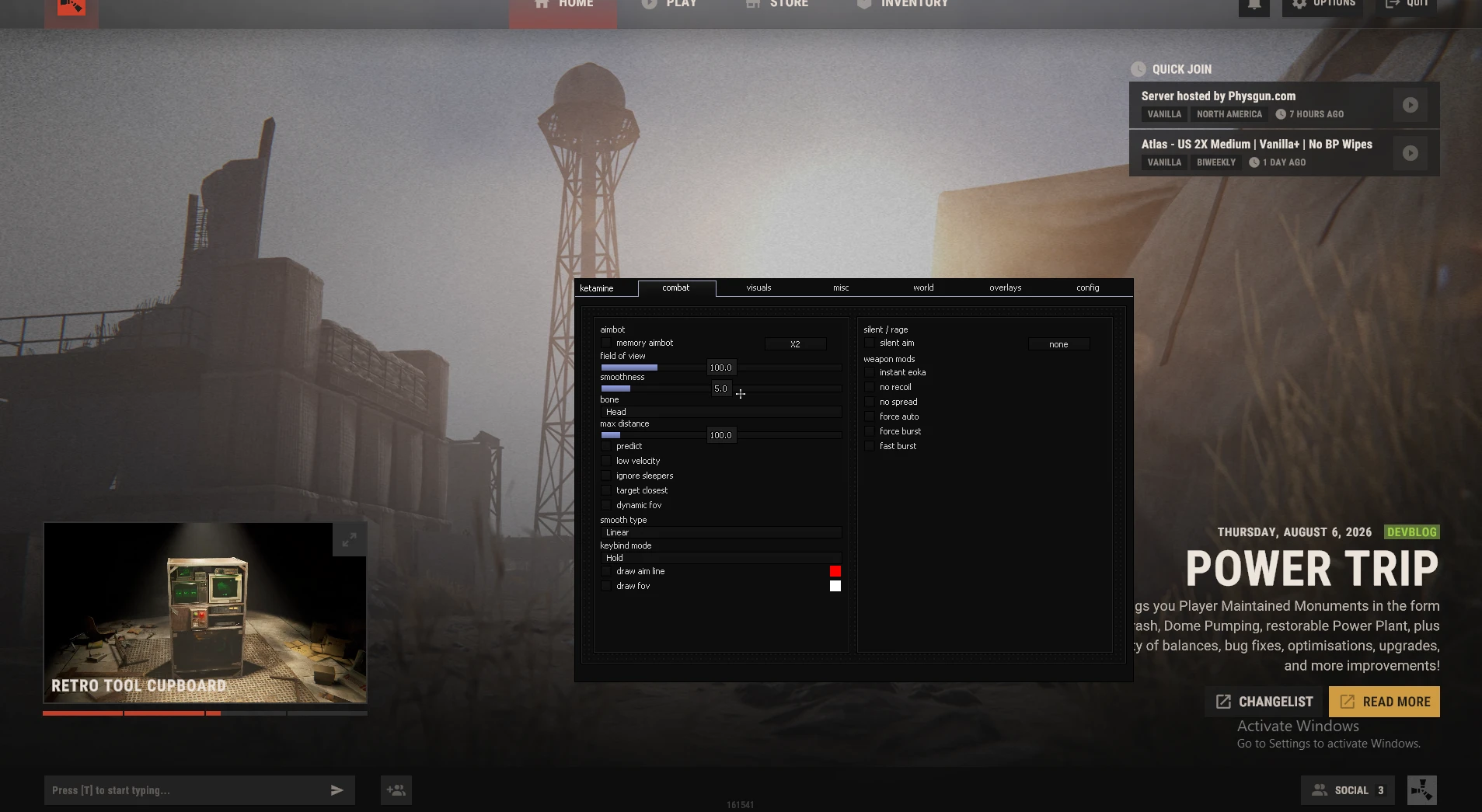This screenshot has width=1482, height=812.
Task: Join the Atlas US 2X server play icon
Action: (x=1411, y=153)
